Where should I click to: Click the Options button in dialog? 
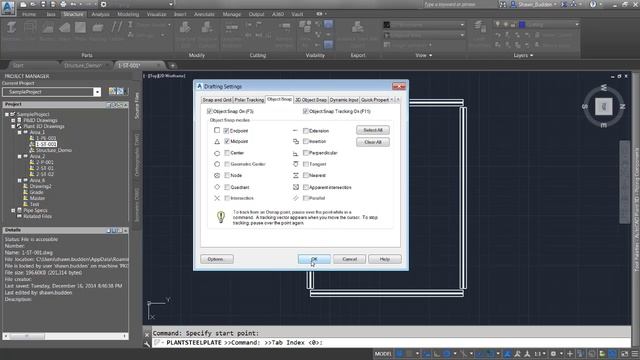tap(217, 259)
